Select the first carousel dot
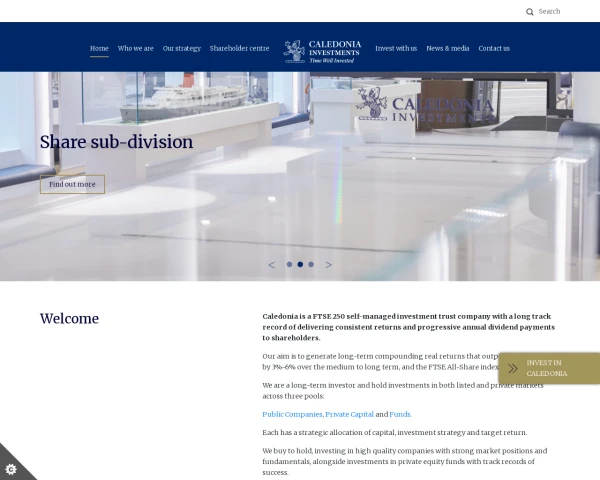The width and height of the screenshot is (600, 480). pyautogui.click(x=289, y=264)
